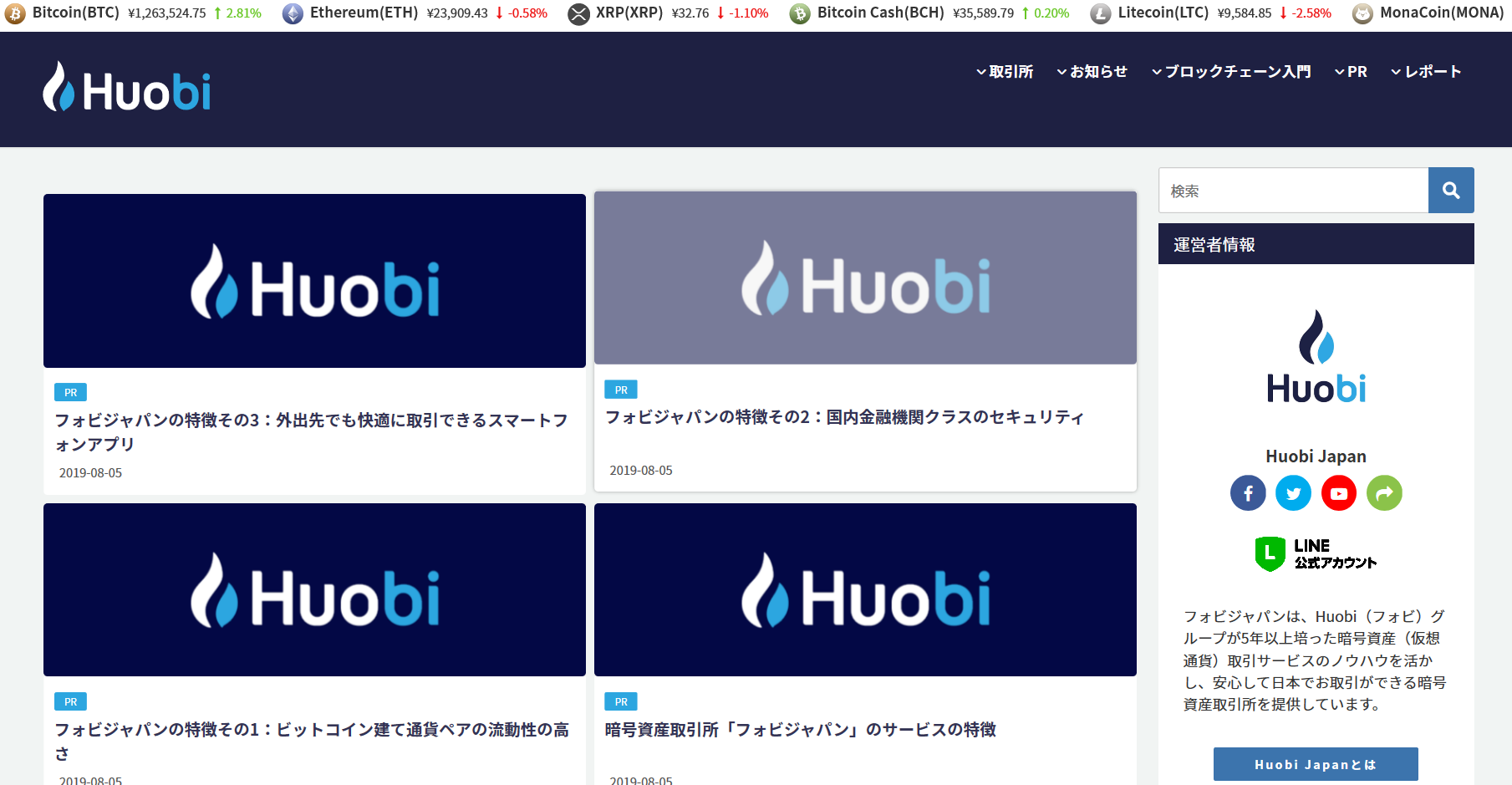The width and height of the screenshot is (1512, 785).
Task: Click Ethereum price ¥23,909.43
Action: point(457,13)
